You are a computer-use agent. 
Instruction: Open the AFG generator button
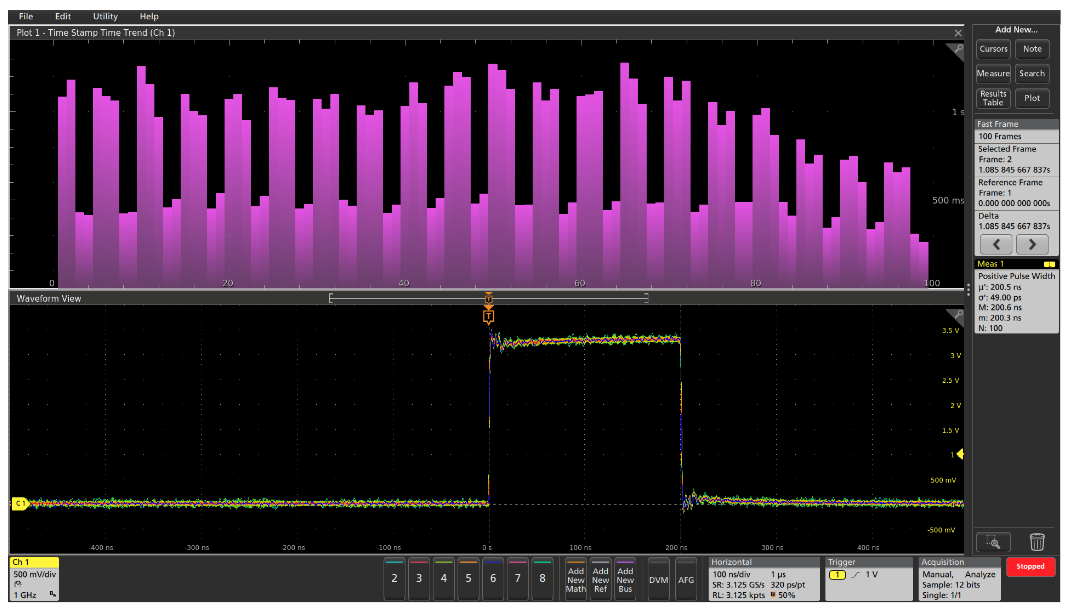pyautogui.click(x=686, y=579)
